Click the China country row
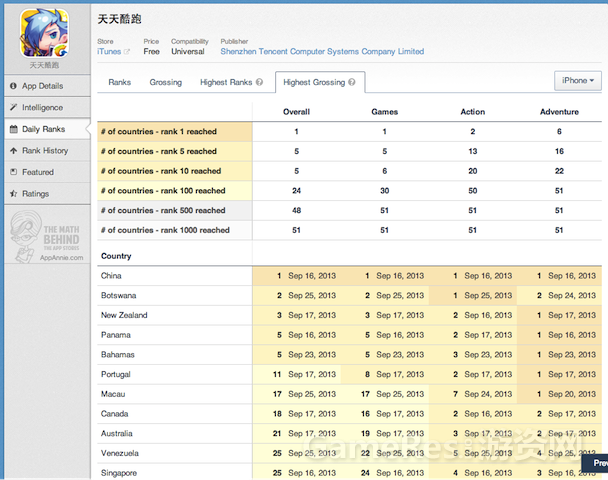608x480 pixels. tap(349, 276)
